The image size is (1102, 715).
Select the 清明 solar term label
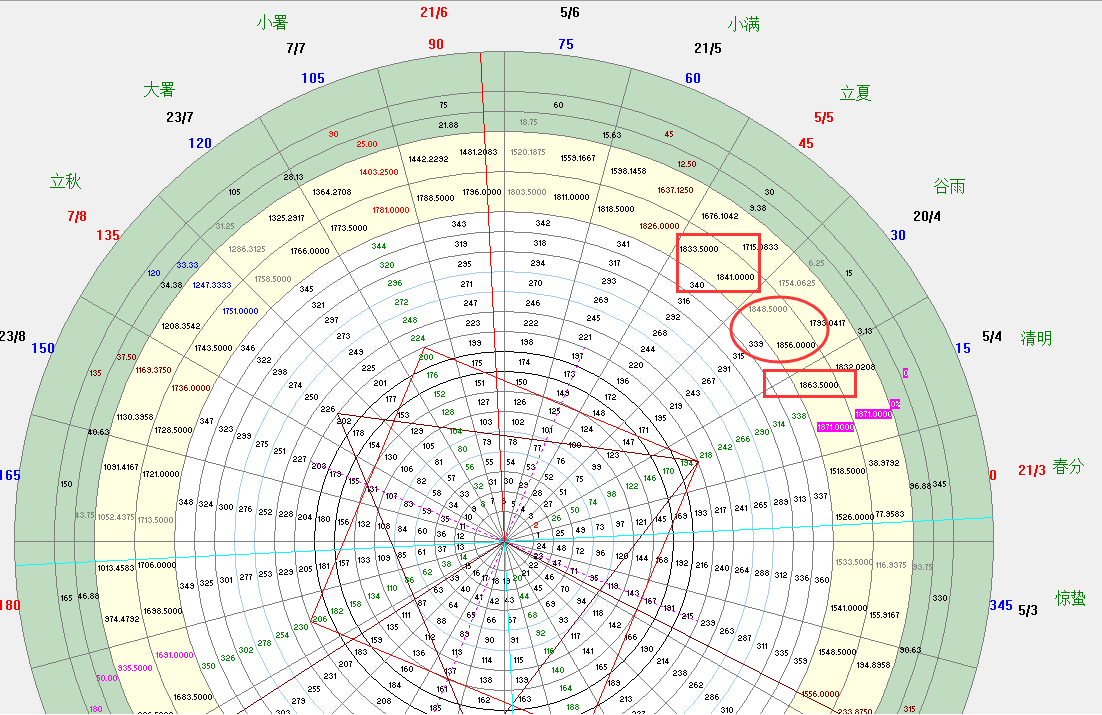click(1036, 338)
